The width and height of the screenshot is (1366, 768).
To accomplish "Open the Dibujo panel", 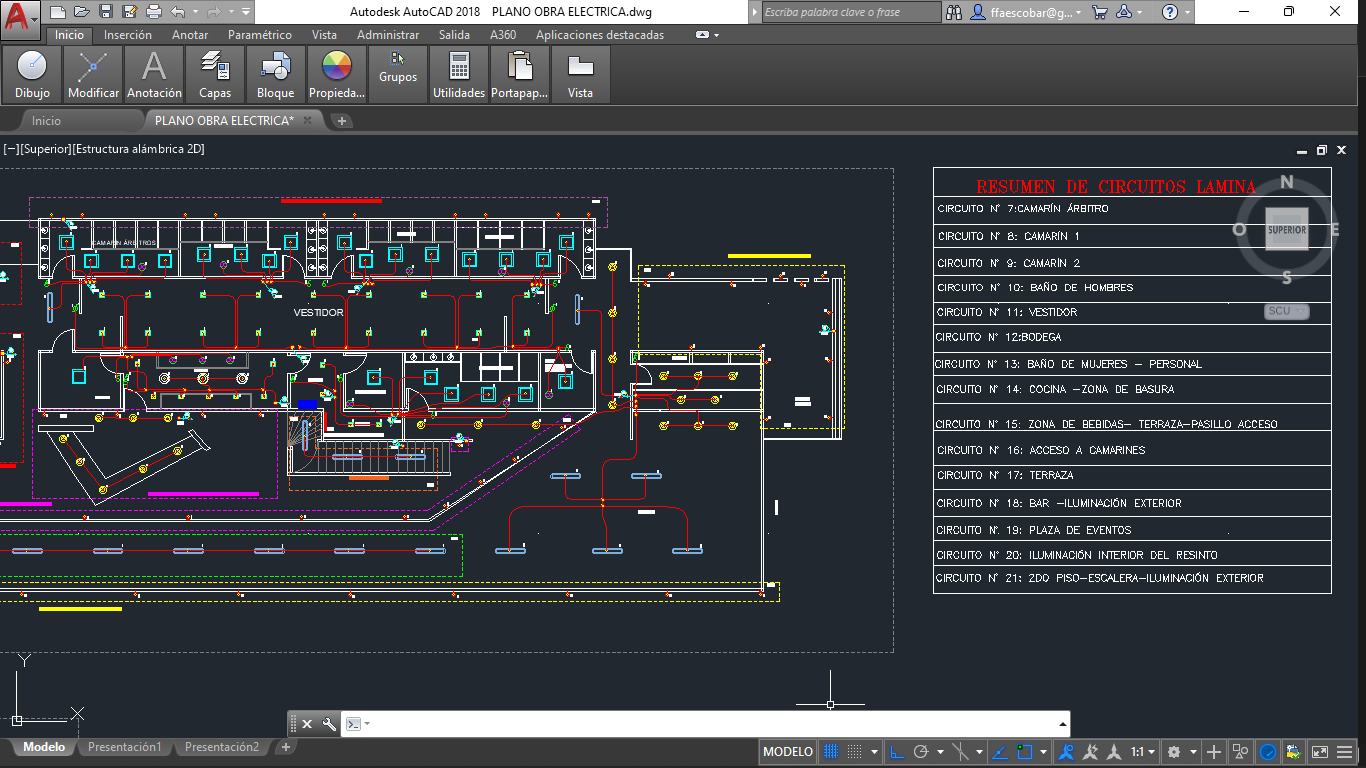I will 32,75.
